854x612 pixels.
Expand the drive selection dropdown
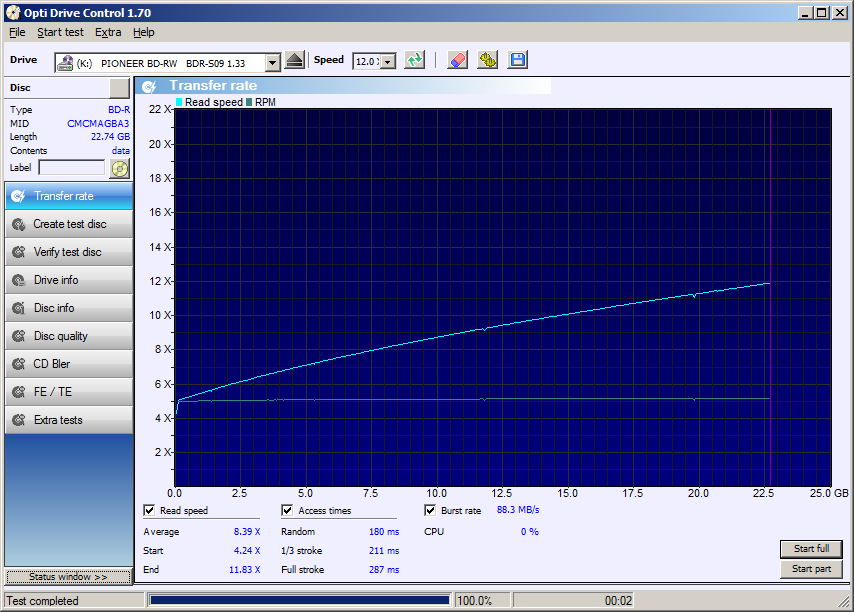[x=272, y=63]
